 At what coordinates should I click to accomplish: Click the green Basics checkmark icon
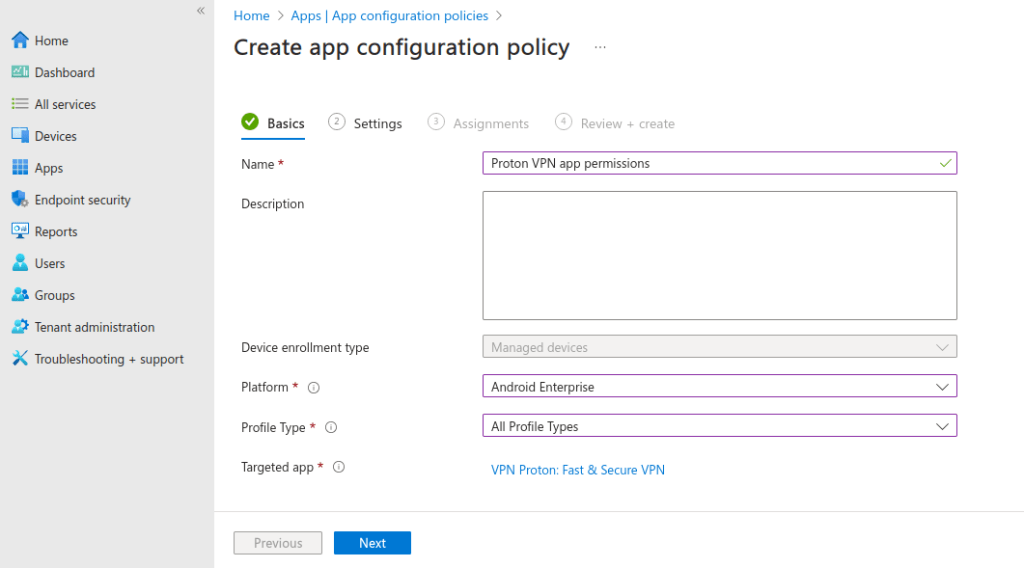pyautogui.click(x=250, y=122)
